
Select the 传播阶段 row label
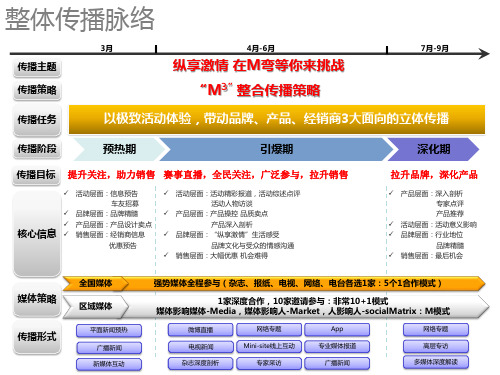[x=37, y=149]
